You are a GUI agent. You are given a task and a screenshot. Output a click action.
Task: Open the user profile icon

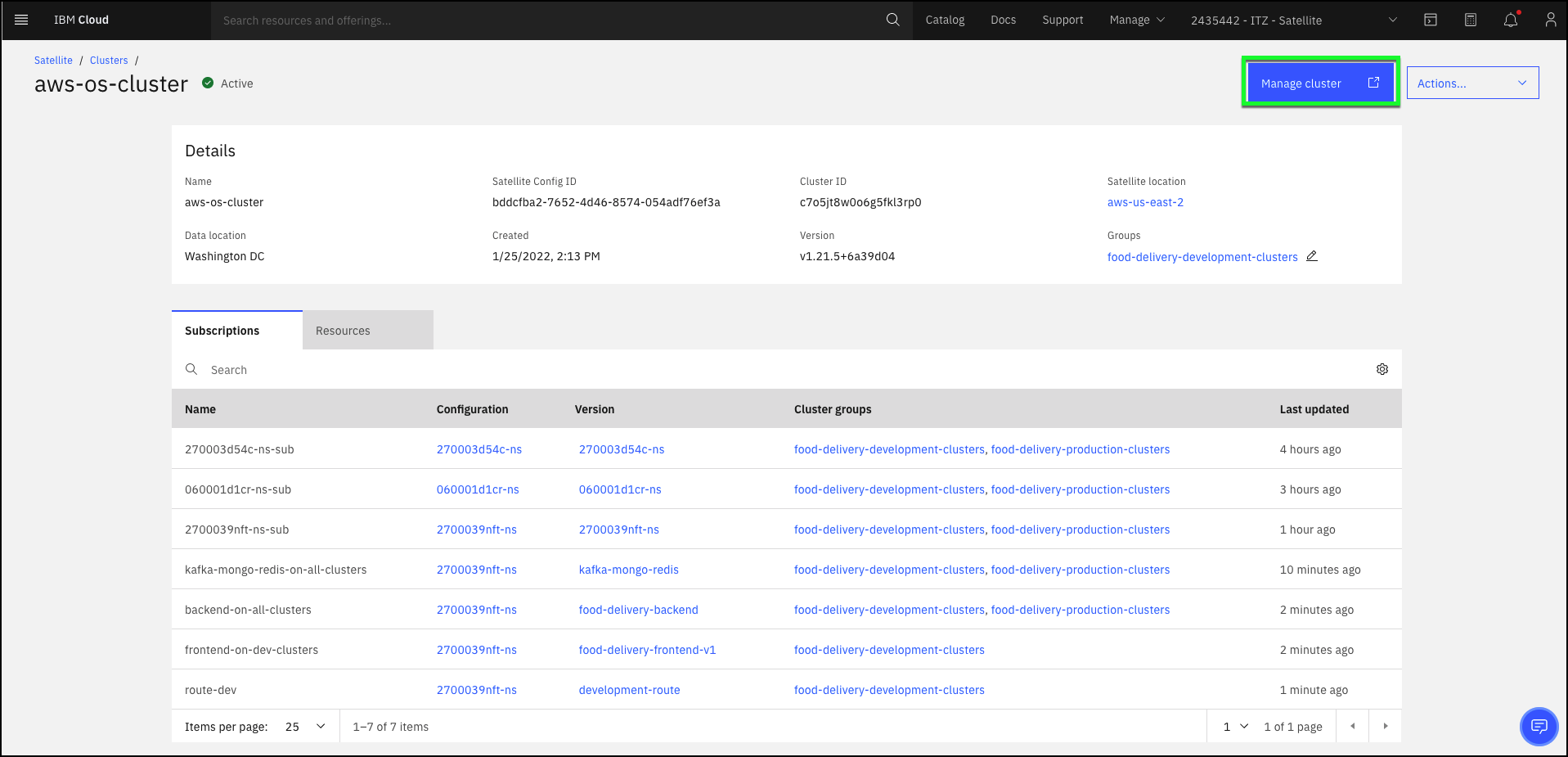coord(1550,20)
